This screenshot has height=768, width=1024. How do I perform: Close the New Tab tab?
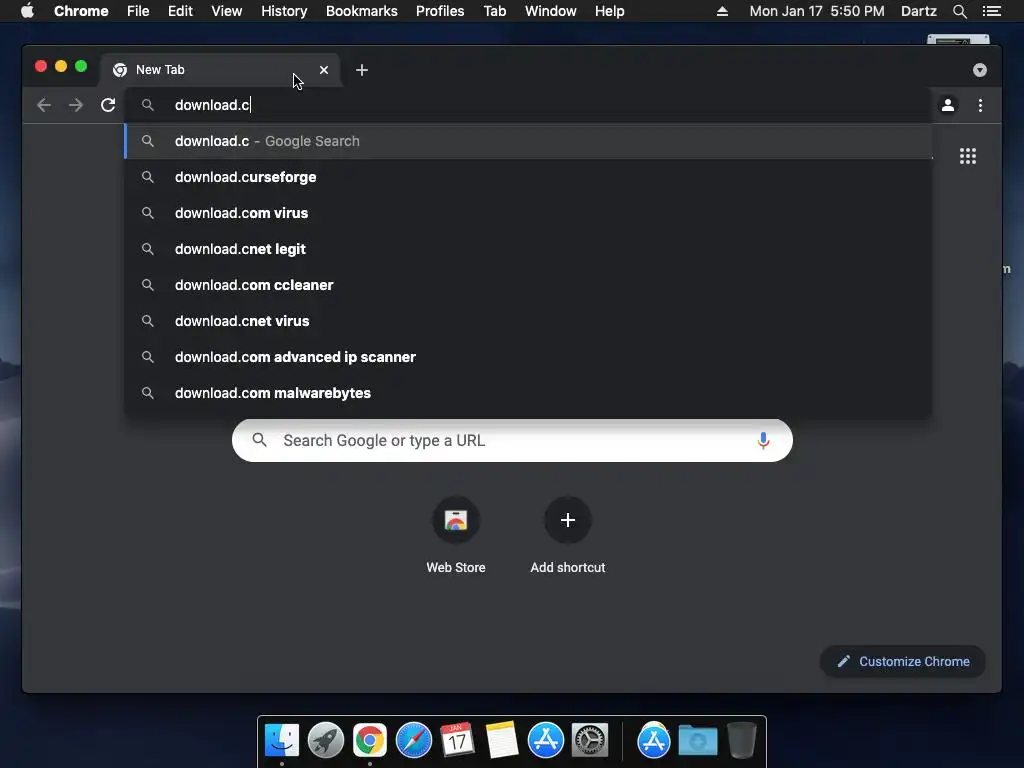[x=324, y=70]
